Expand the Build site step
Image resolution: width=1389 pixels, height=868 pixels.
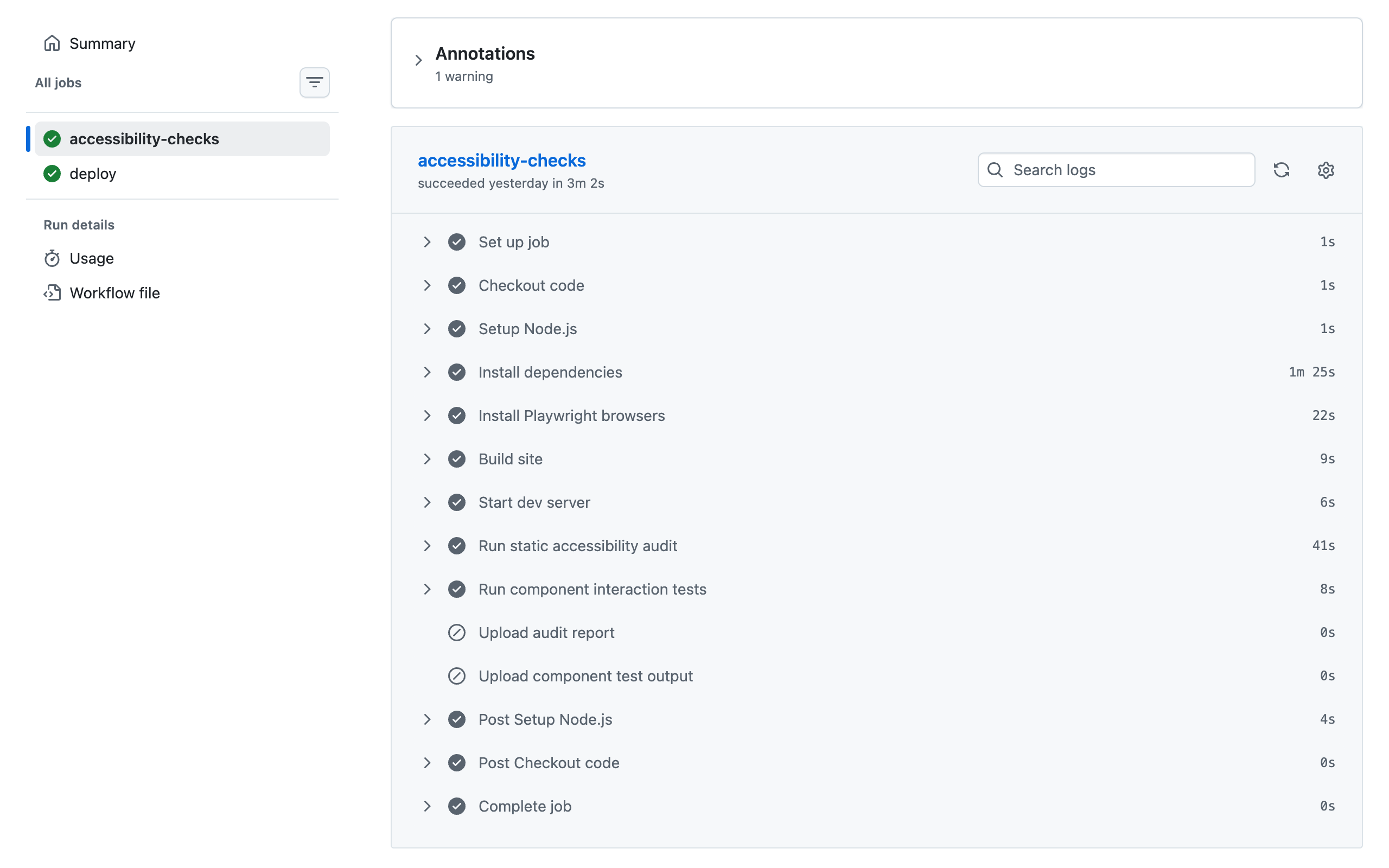tap(427, 459)
